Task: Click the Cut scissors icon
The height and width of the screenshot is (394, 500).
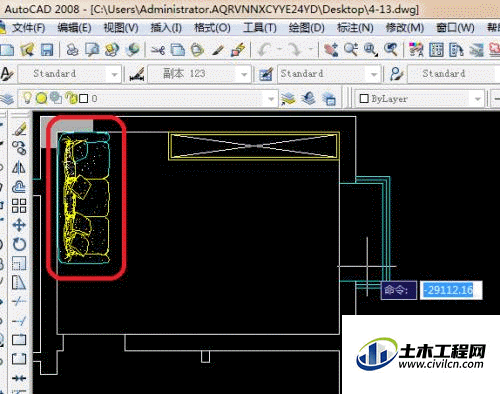Action: 158,50
